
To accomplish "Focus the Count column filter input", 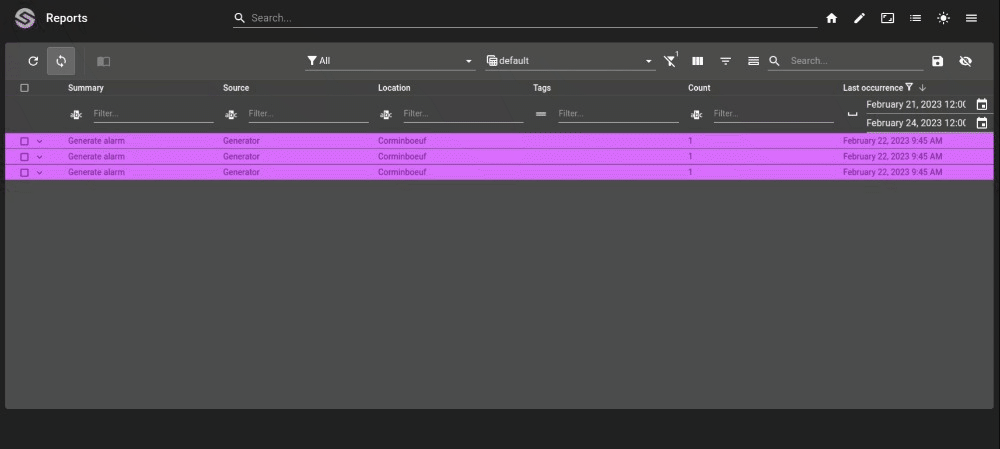I will click(774, 114).
